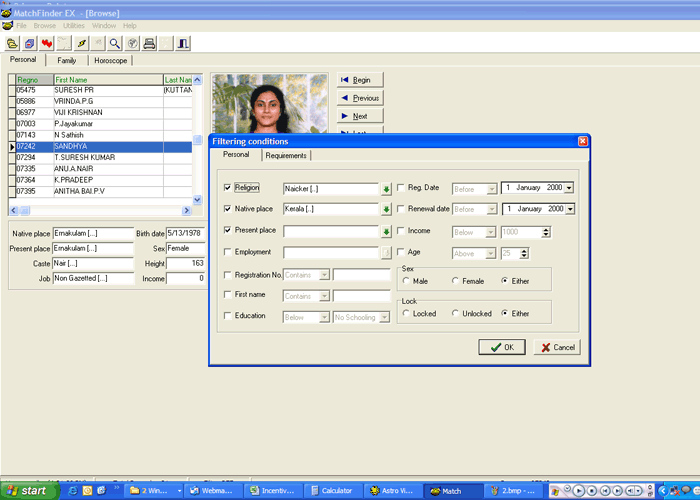Image resolution: width=700 pixels, height=500 pixels.
Task: Enable the Age filter checkbox
Action: pyautogui.click(x=401, y=252)
